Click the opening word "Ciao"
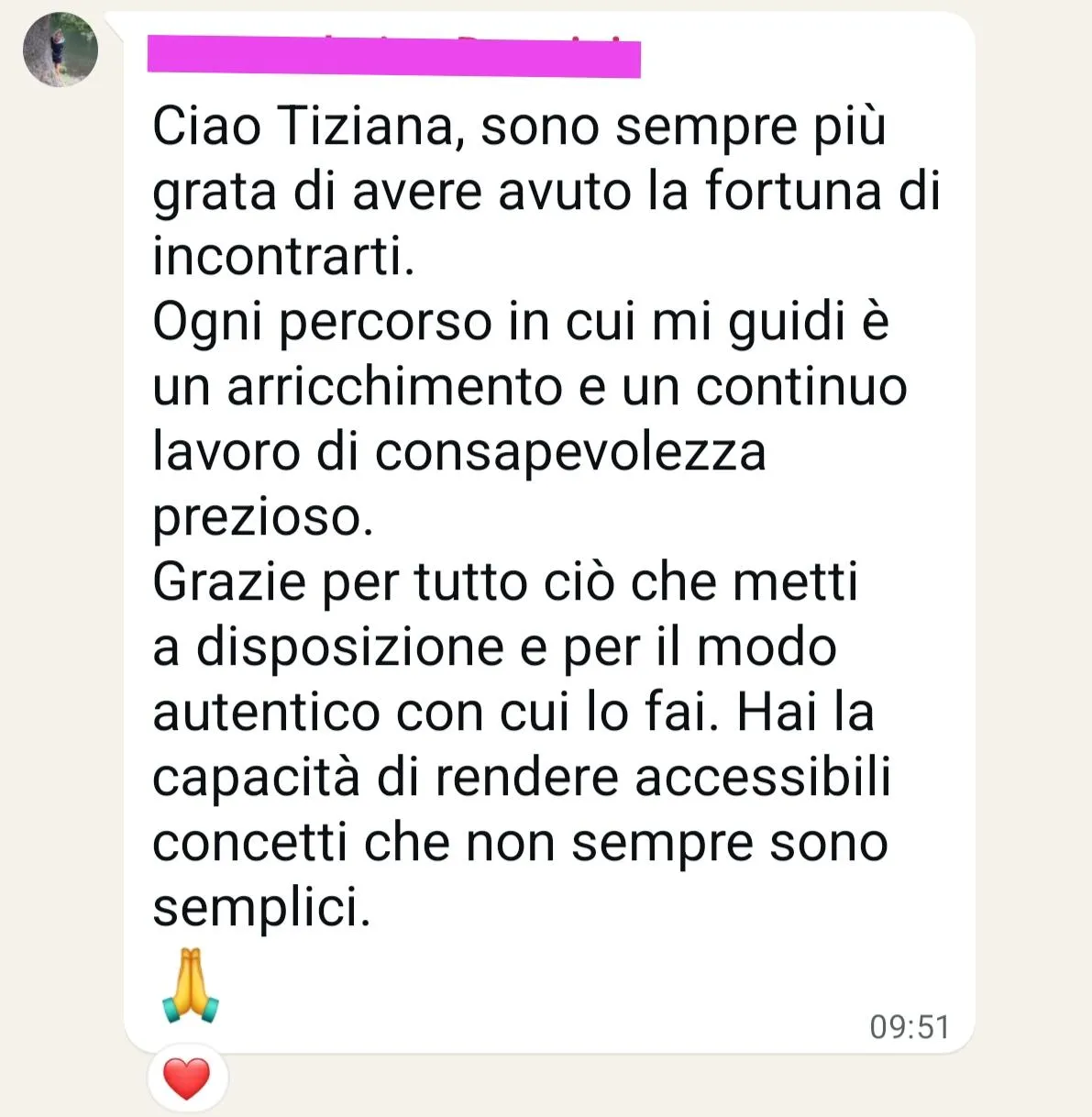 pyautogui.click(x=206, y=126)
